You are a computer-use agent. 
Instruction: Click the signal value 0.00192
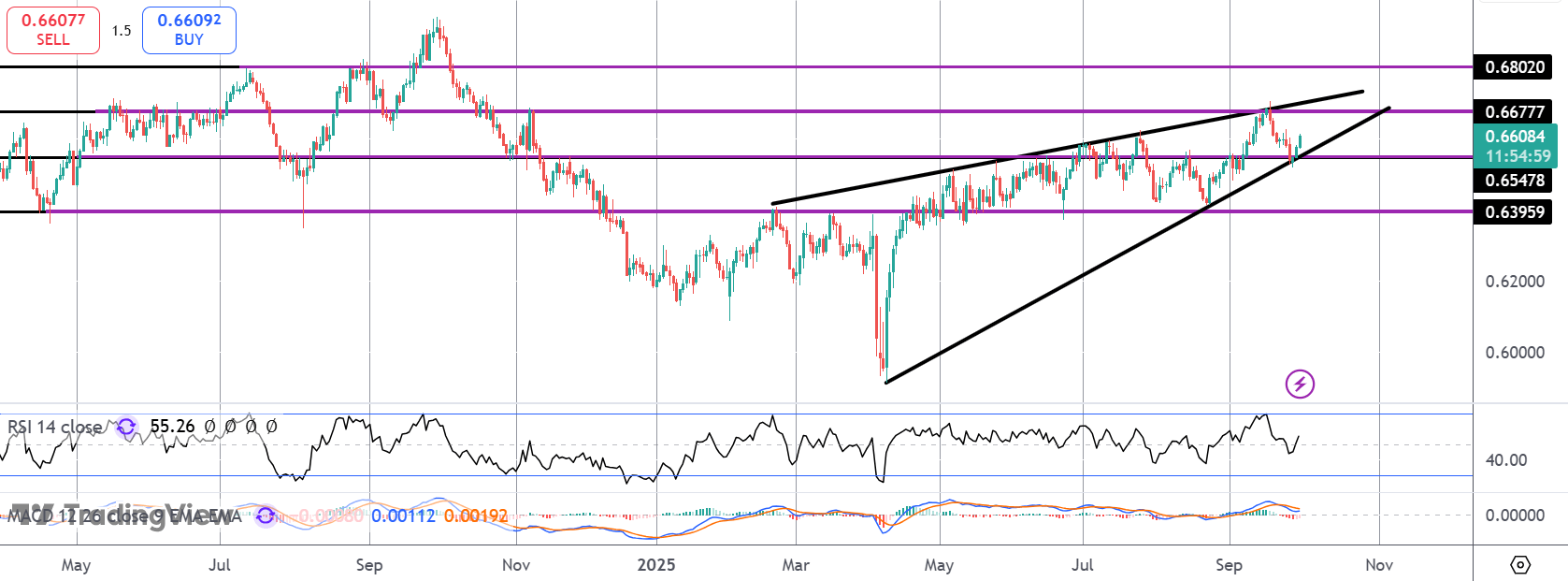476,516
